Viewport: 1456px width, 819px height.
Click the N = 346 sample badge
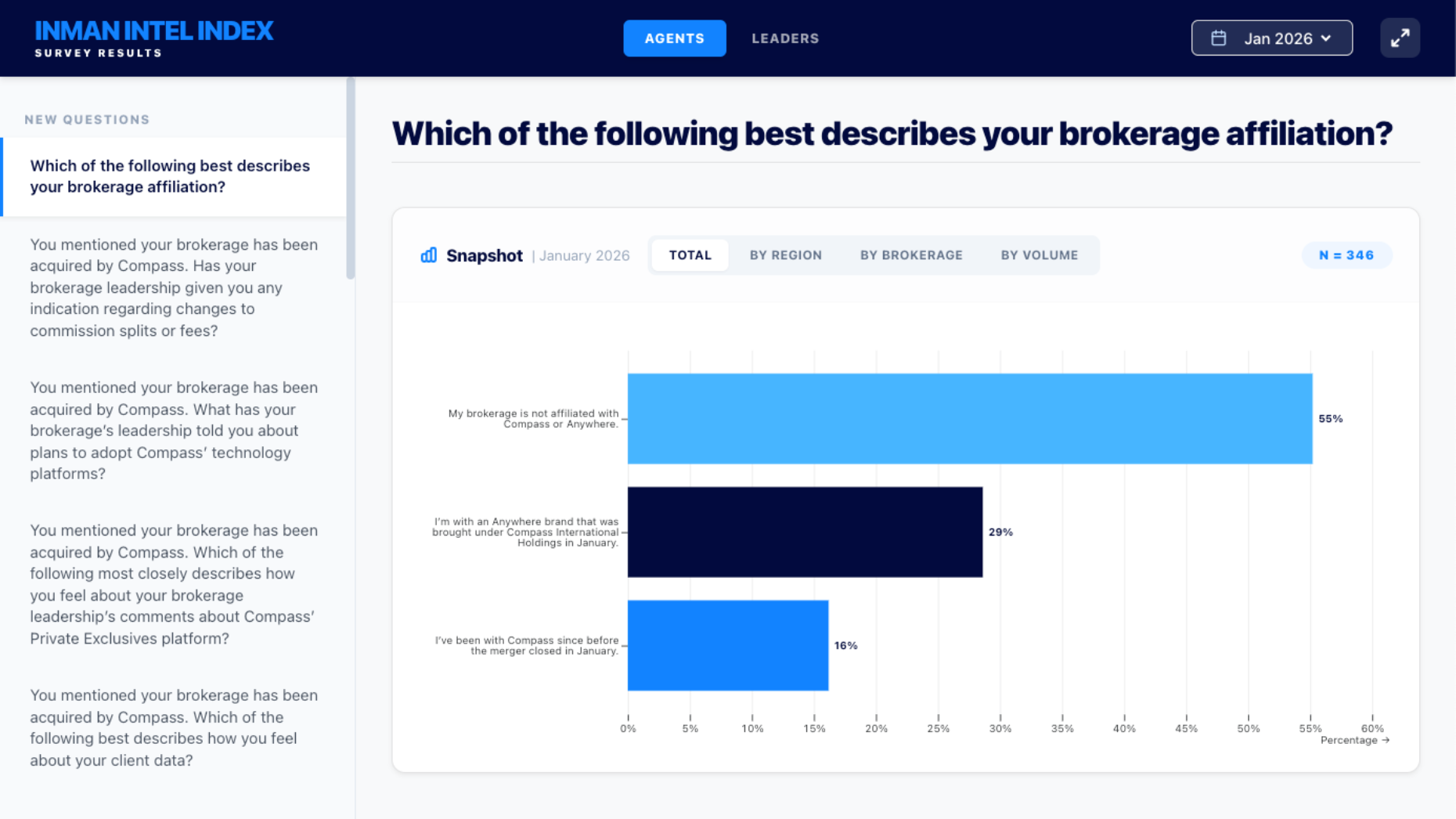(x=1346, y=255)
